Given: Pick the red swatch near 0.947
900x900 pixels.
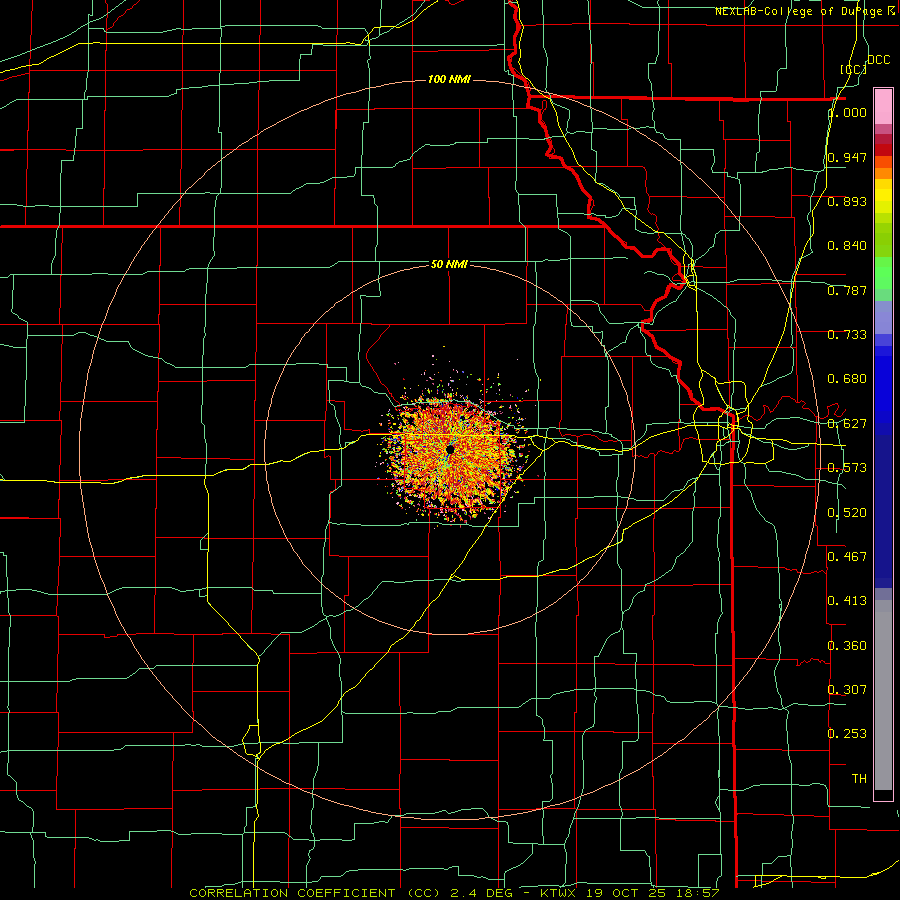Looking at the screenshot, I should click(883, 149).
